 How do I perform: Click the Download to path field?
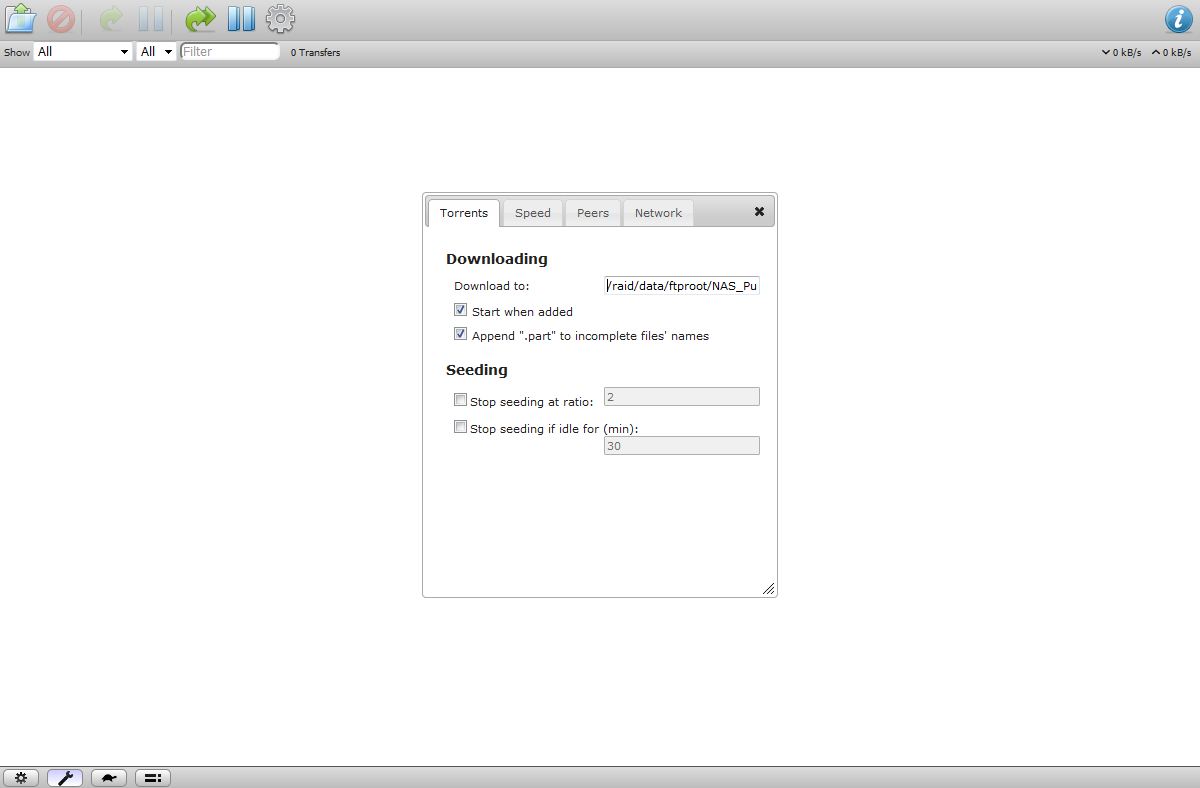tap(682, 286)
